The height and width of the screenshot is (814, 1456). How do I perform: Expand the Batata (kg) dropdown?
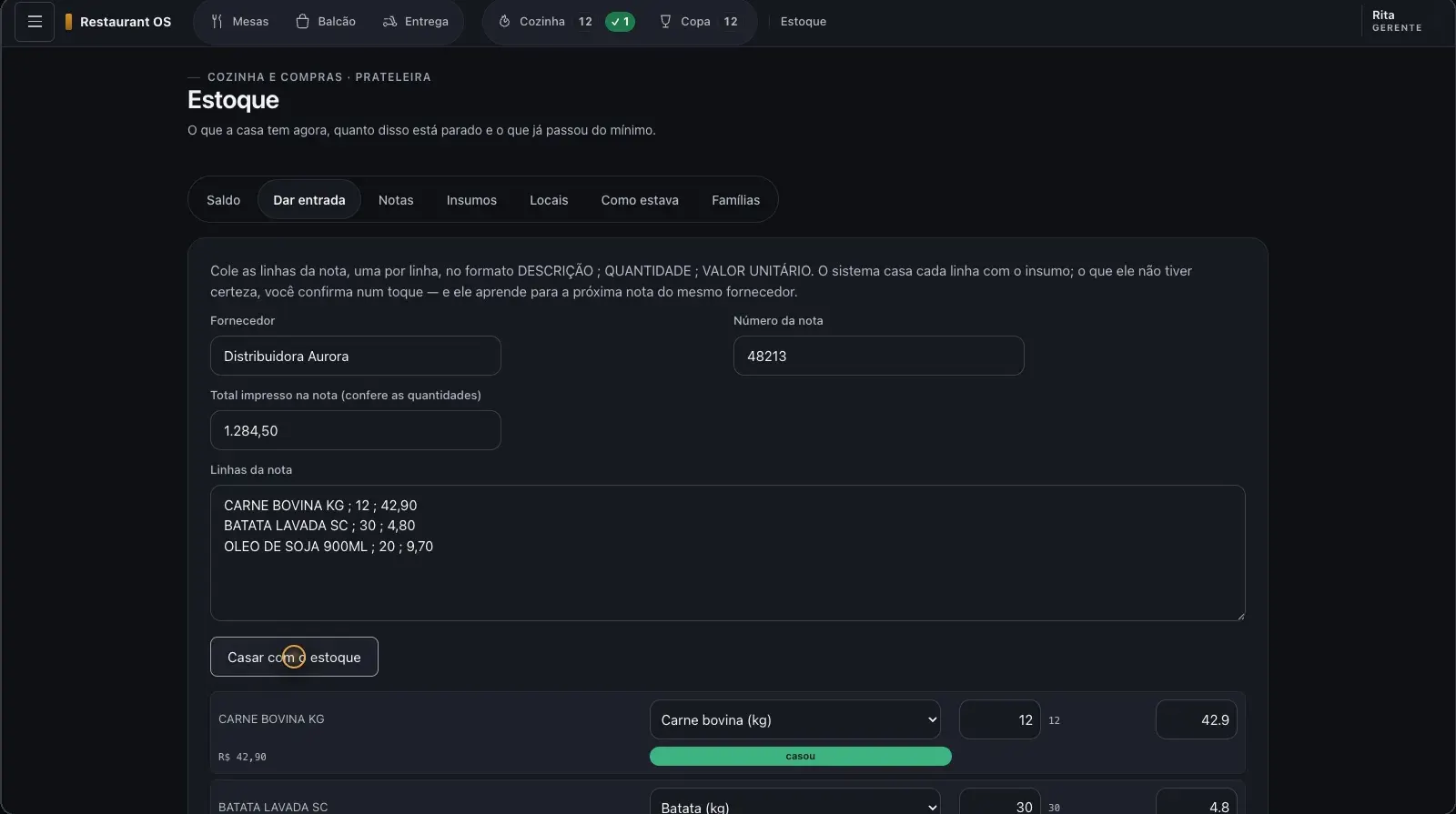[x=795, y=802]
